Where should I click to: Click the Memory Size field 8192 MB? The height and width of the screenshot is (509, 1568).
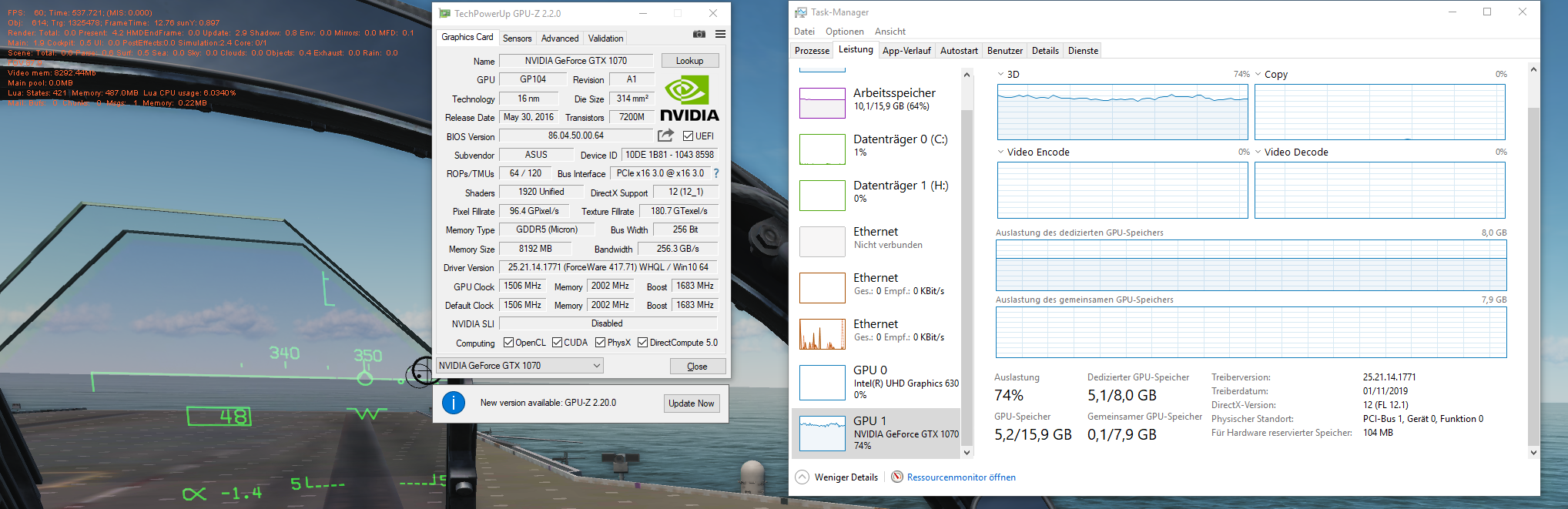(x=535, y=249)
